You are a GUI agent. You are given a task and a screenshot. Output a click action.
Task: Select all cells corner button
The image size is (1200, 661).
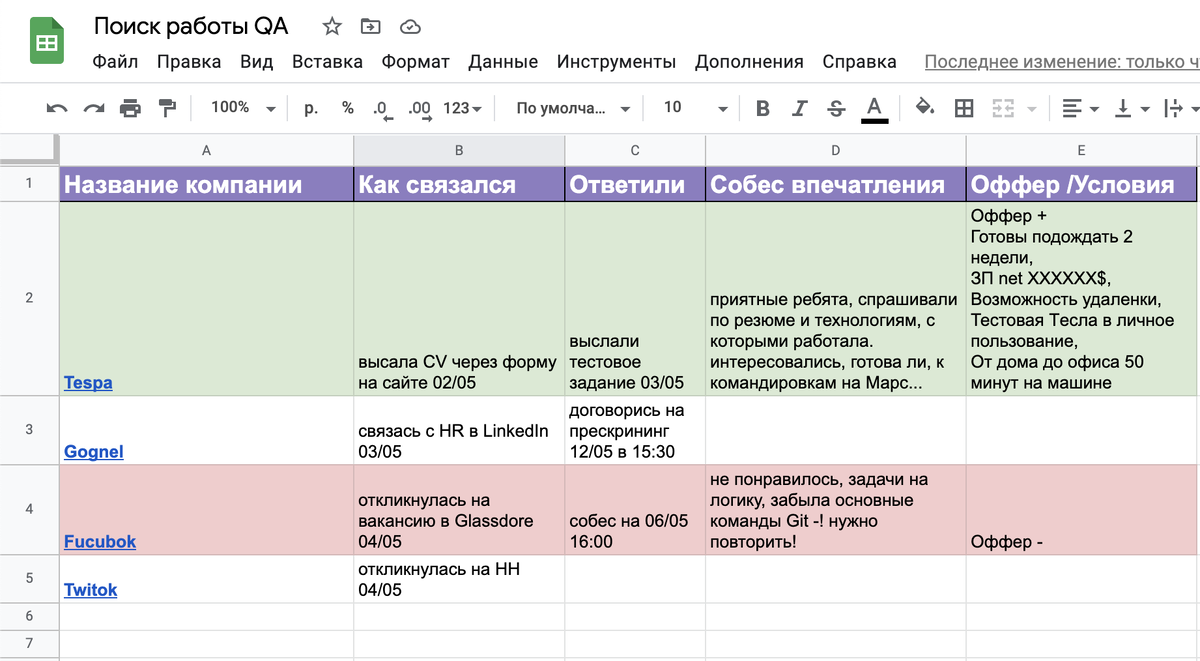click(x=29, y=150)
